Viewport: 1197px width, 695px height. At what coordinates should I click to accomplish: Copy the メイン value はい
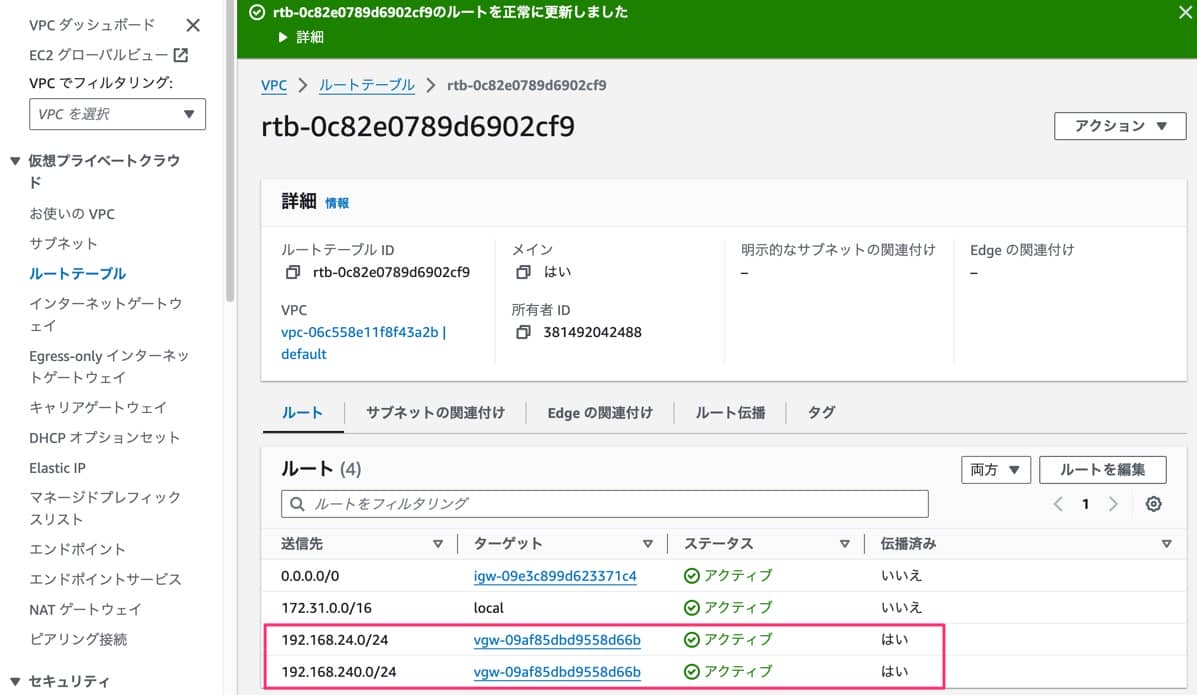(523, 272)
